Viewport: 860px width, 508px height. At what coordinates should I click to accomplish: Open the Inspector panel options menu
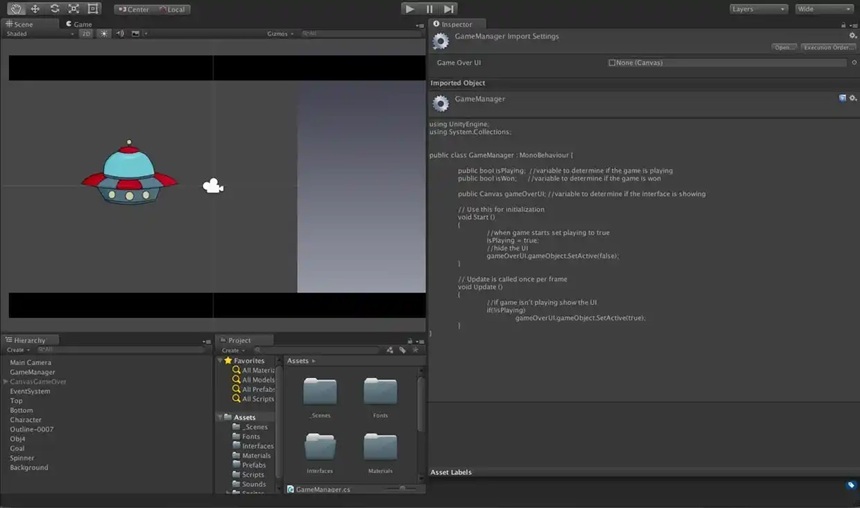coord(853,25)
